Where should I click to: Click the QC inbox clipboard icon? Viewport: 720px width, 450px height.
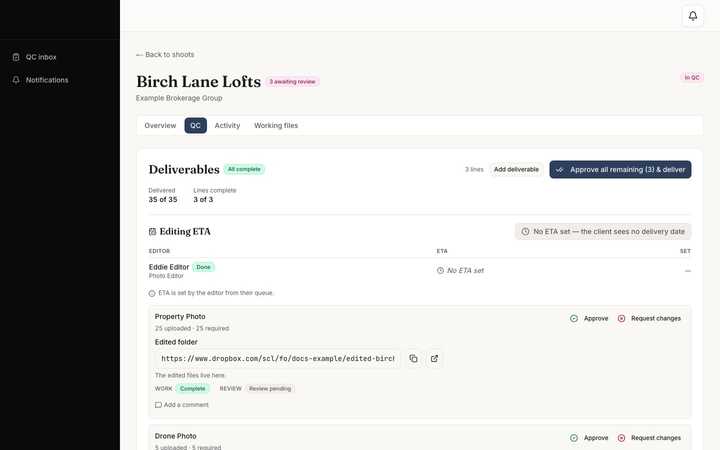tap(16, 57)
